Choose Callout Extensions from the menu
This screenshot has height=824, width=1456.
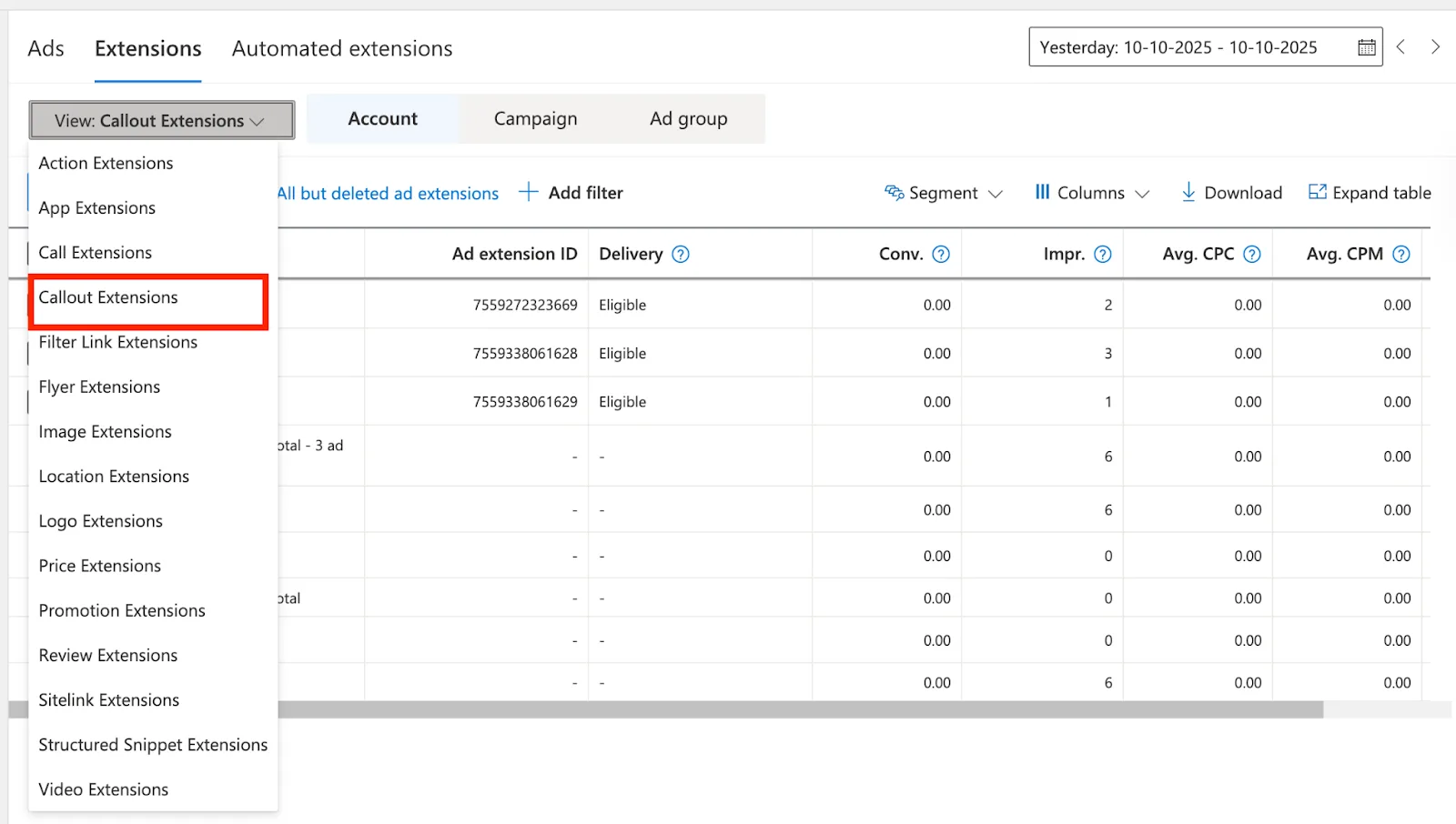pos(153,297)
